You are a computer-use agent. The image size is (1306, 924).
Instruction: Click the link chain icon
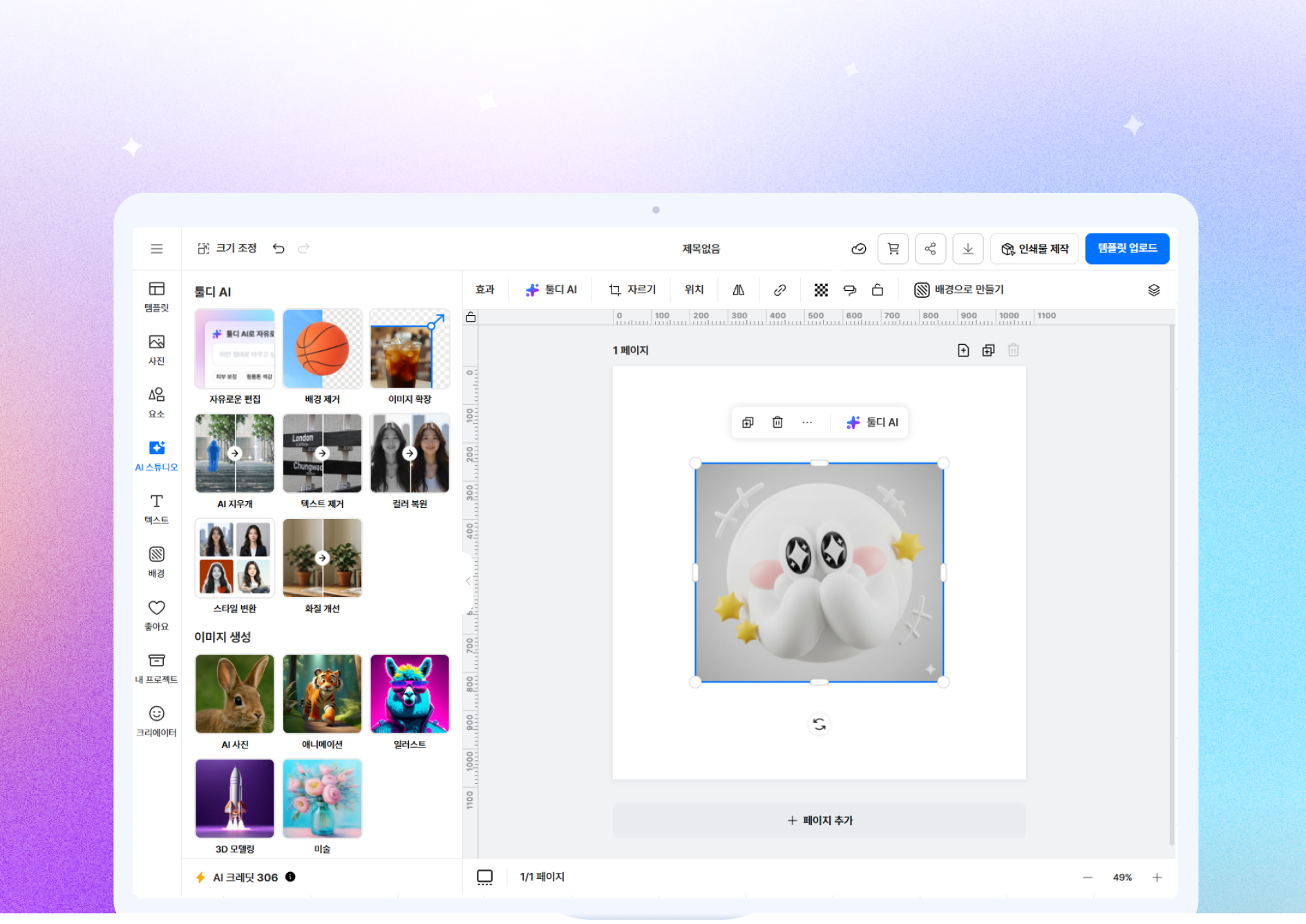[779, 290]
